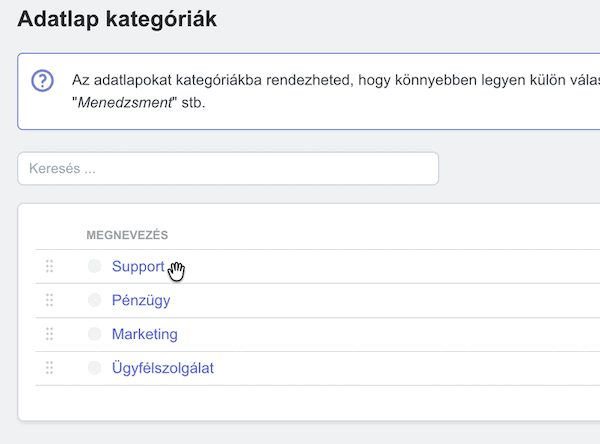Grab the drag handle for Support row
Viewport: 600px width, 444px height.
click(49, 266)
